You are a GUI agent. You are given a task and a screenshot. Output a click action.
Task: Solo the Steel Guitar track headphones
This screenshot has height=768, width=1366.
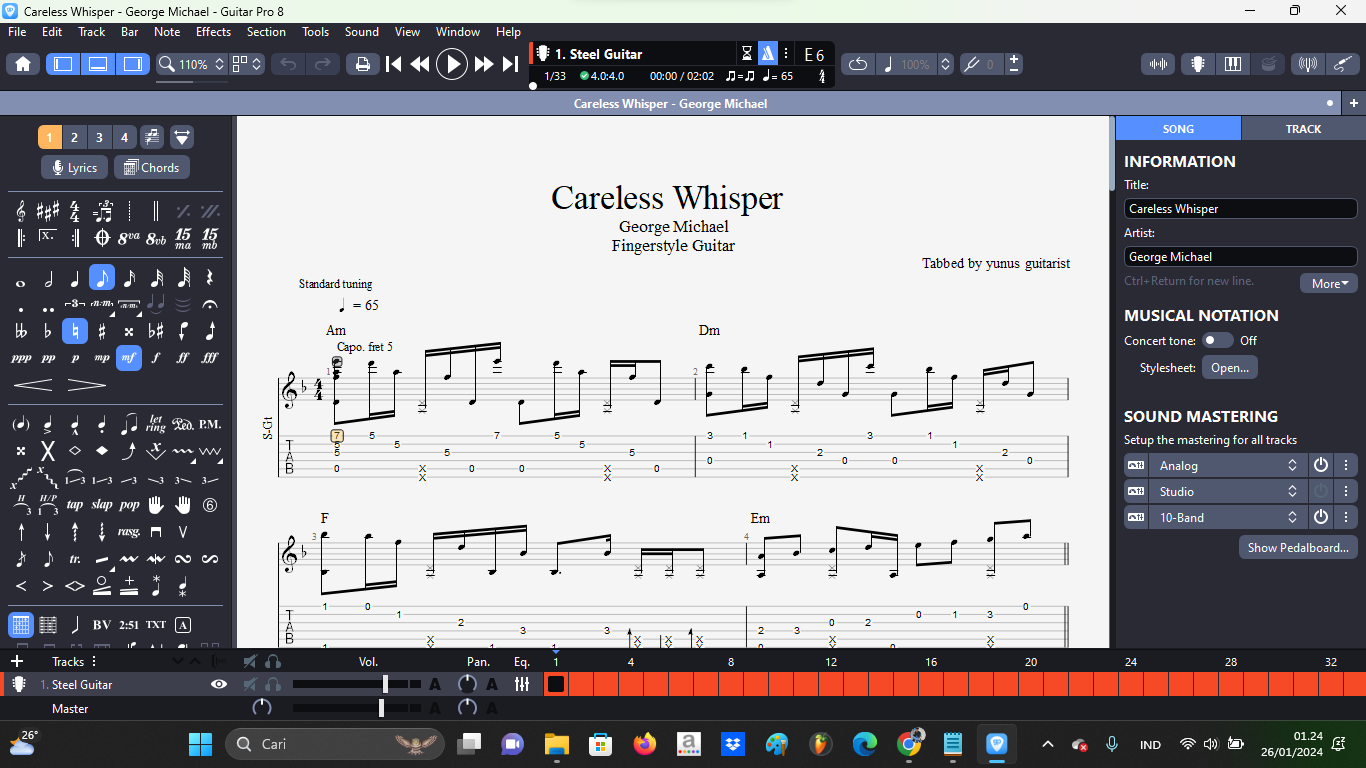(273, 685)
